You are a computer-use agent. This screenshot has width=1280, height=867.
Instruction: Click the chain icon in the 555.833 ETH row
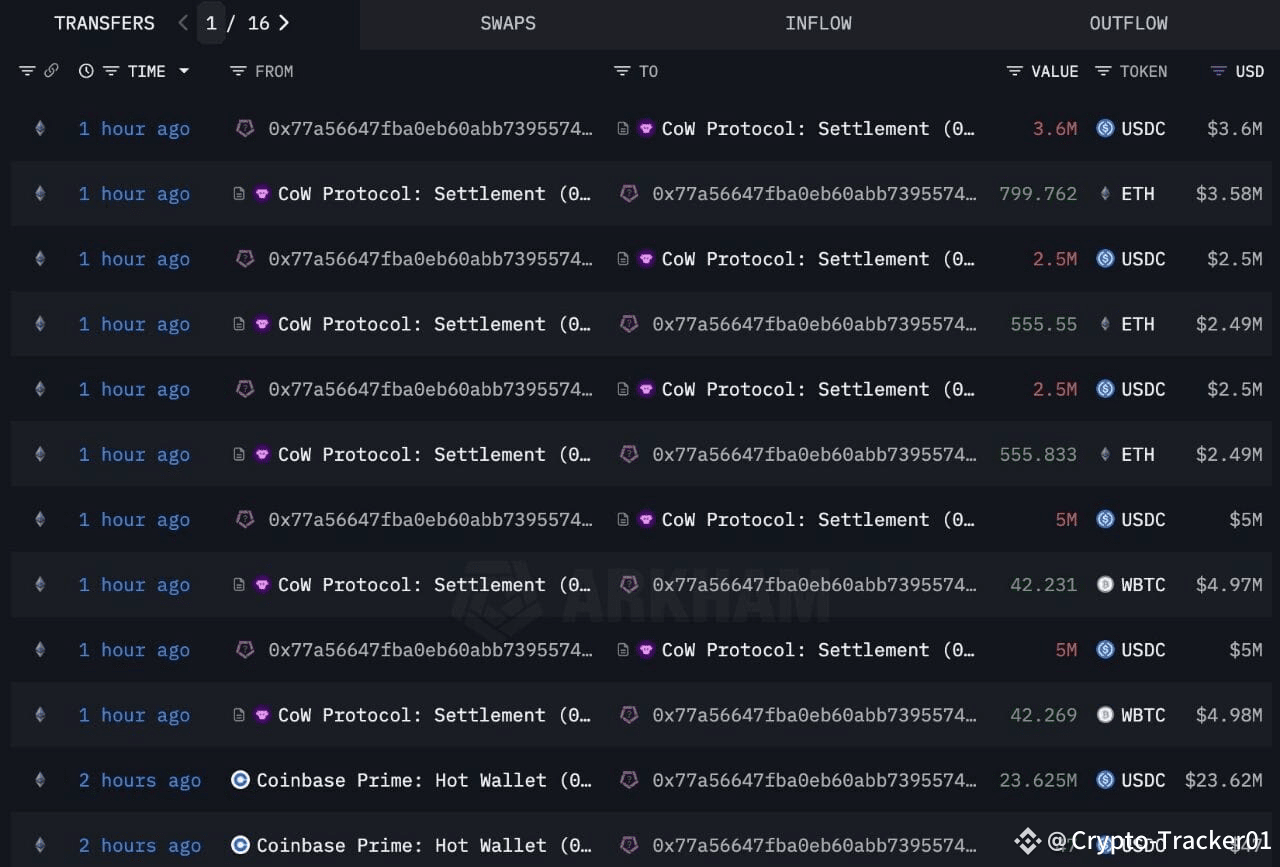(40, 453)
